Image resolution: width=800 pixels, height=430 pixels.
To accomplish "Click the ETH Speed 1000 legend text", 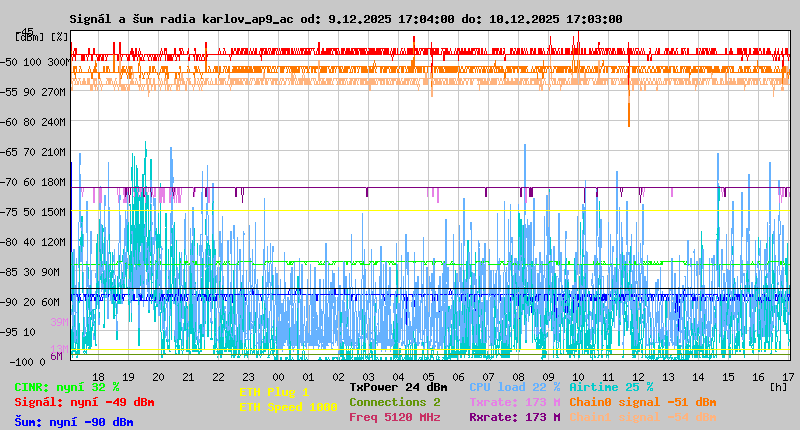I will tap(288, 407).
